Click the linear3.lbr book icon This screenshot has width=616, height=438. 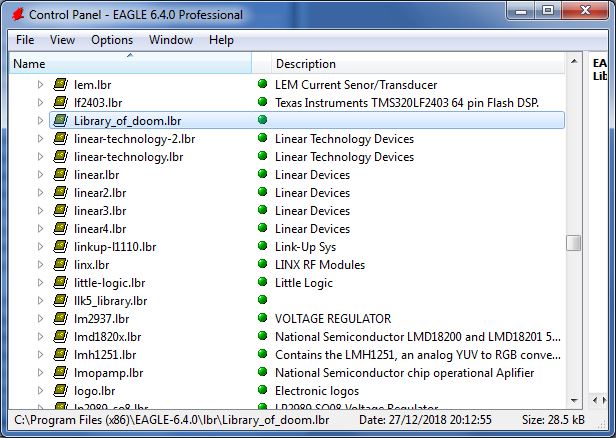coord(60,211)
